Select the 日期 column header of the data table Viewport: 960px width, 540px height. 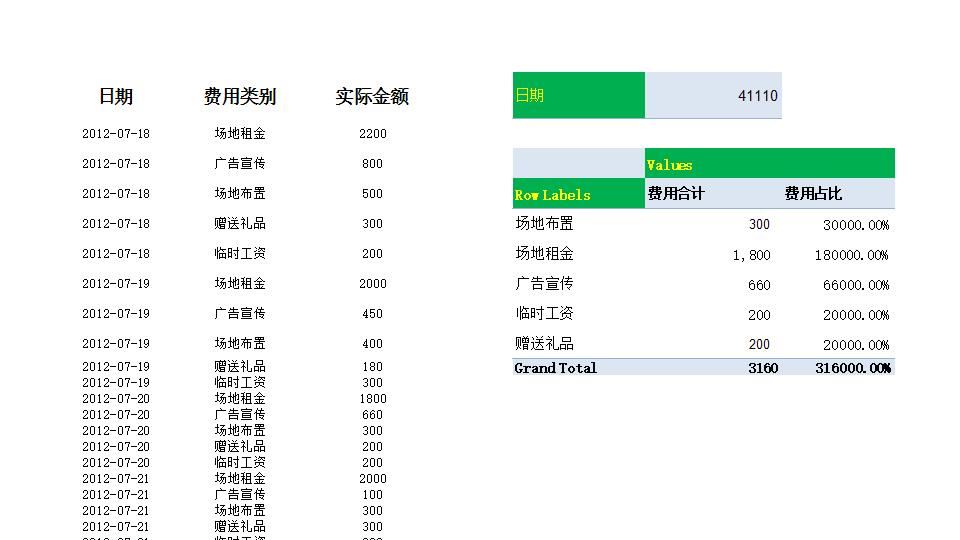coord(116,96)
